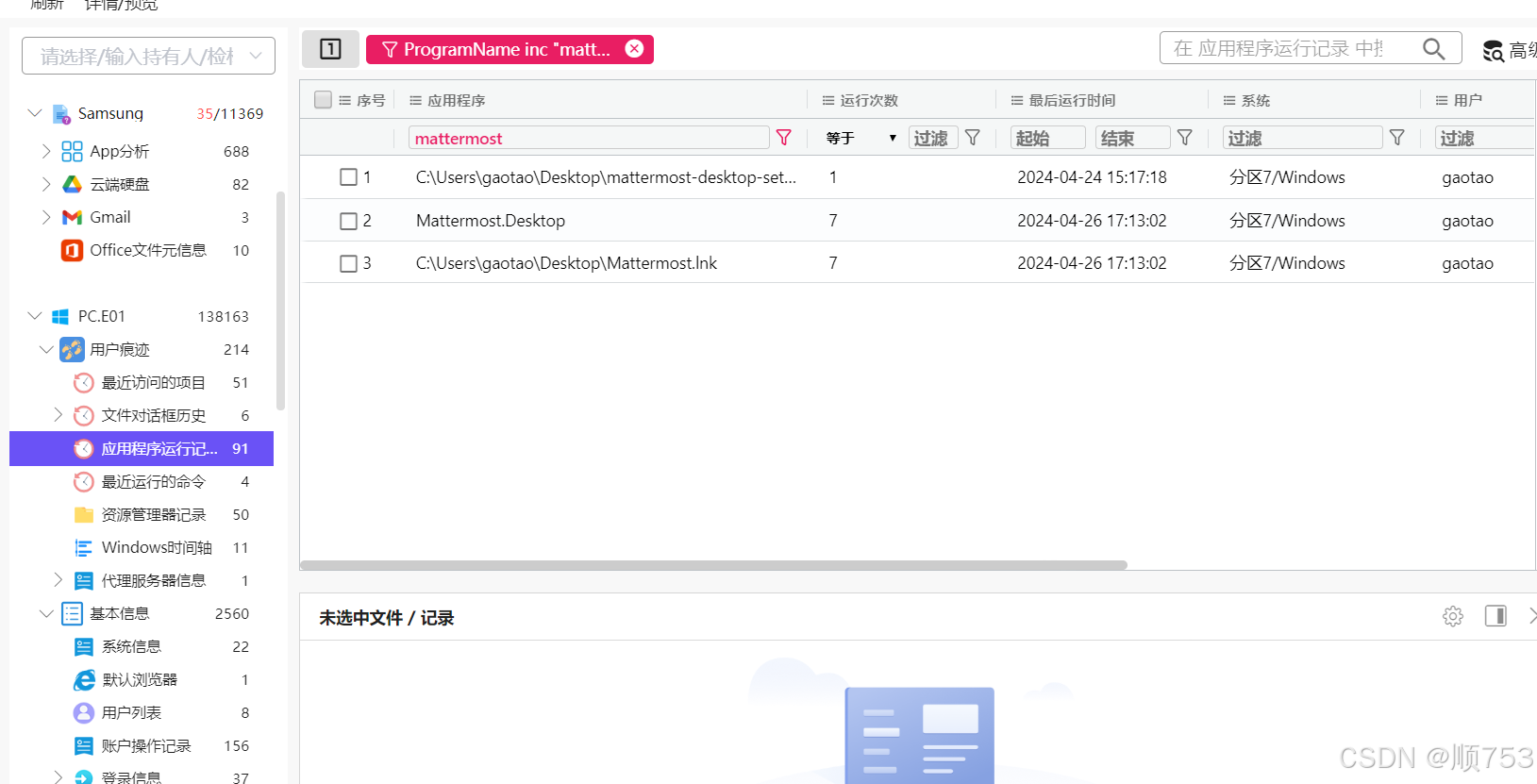Collapse the 用户痕迹 node
The width and height of the screenshot is (1537, 784).
(x=46, y=349)
